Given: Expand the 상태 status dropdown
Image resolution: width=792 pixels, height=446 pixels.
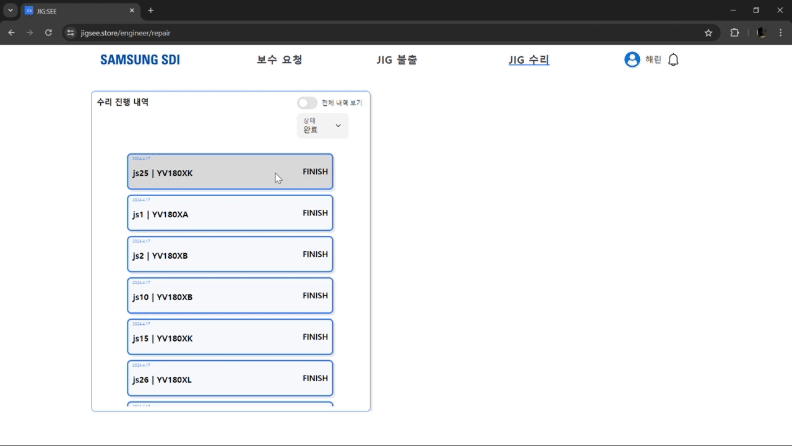Looking at the screenshot, I should [322, 126].
